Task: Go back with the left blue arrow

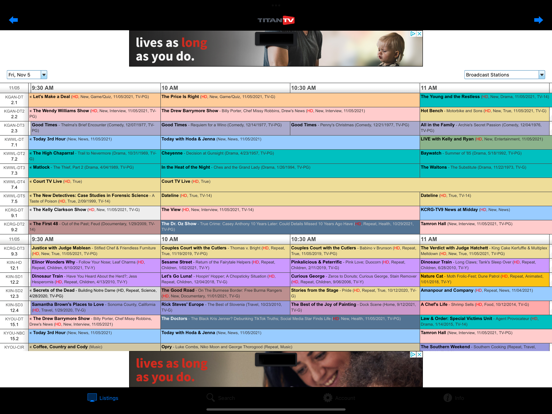Action: point(13,20)
